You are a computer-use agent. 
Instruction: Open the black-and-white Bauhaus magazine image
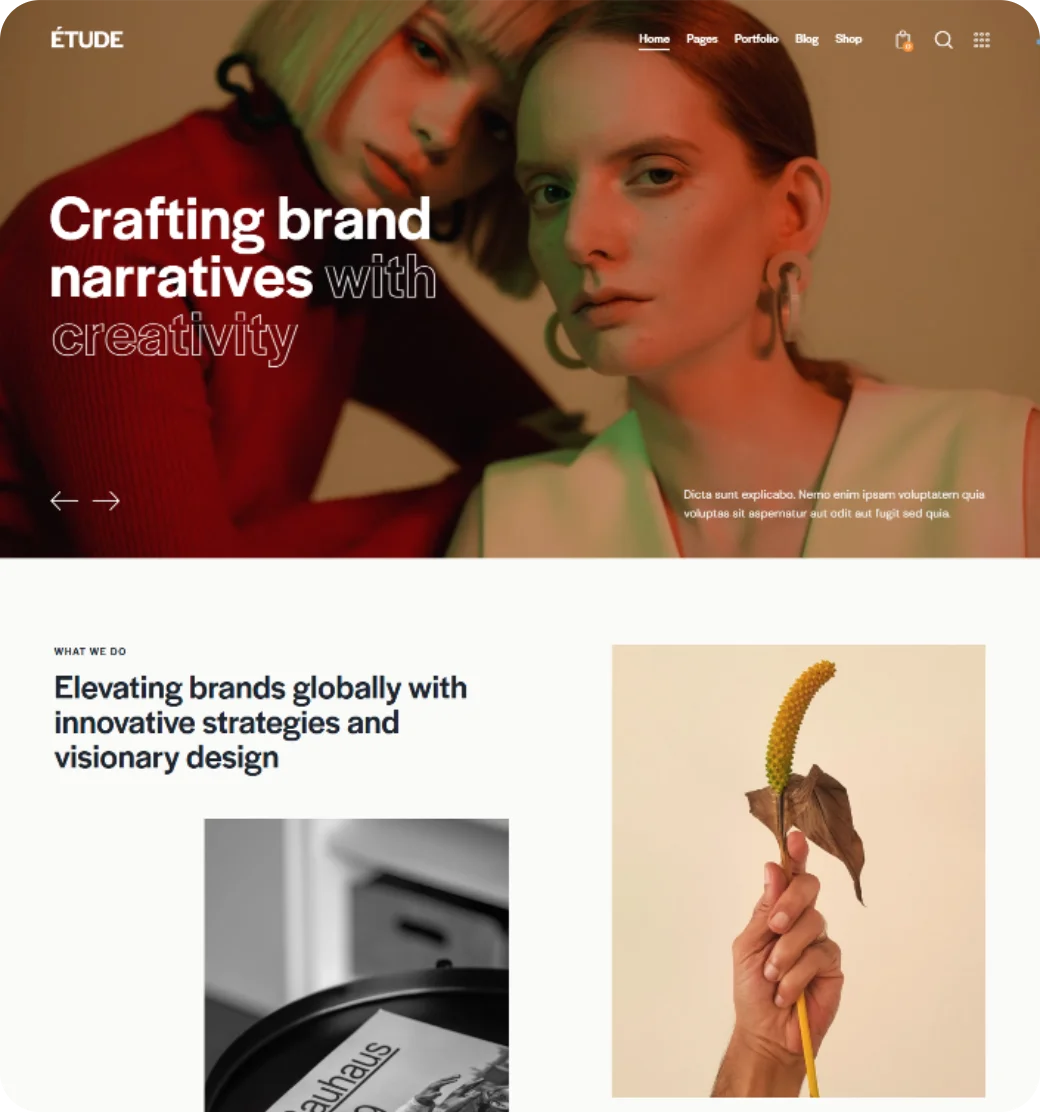point(356,965)
